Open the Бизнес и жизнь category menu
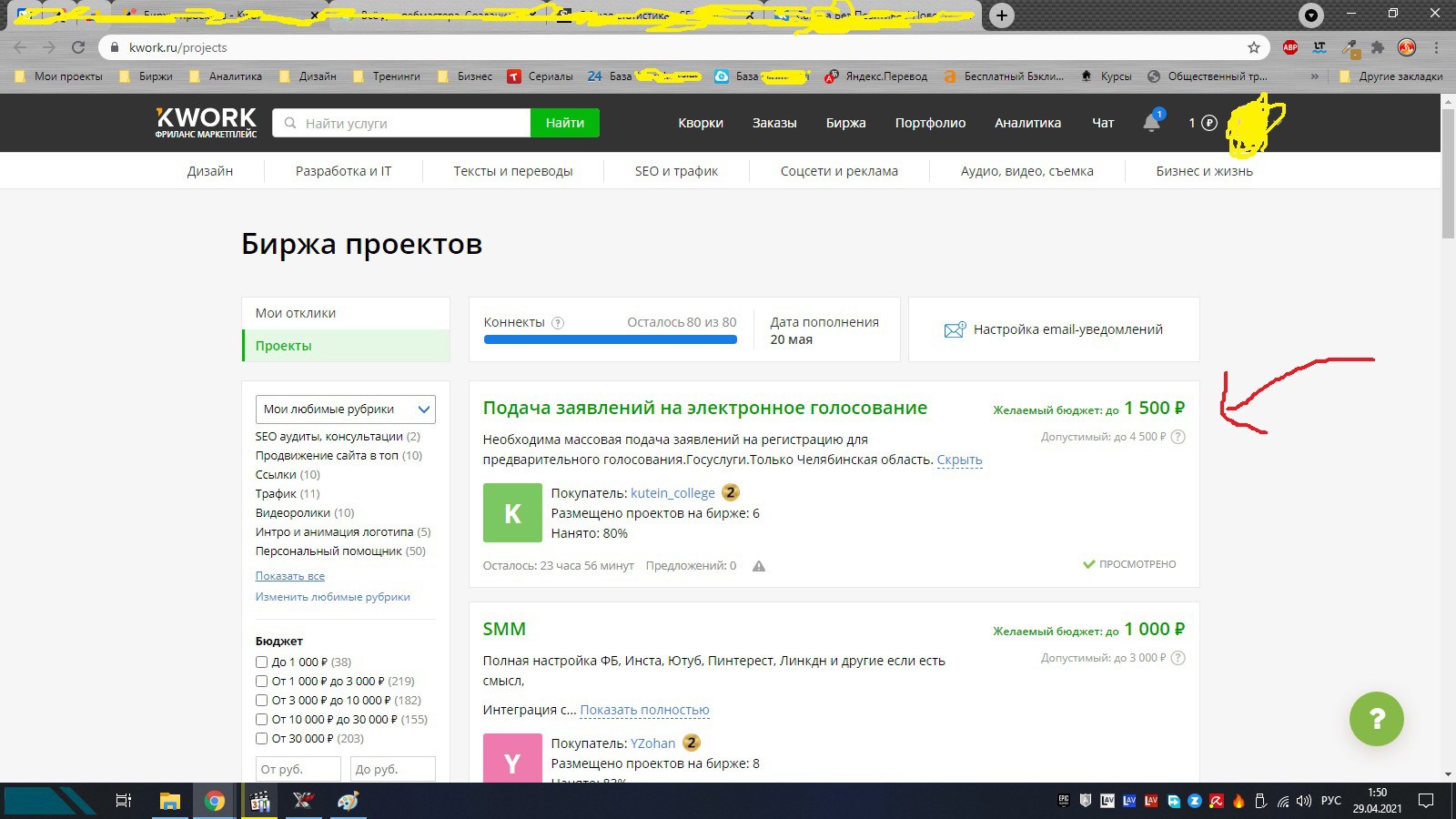The image size is (1456, 819). (1204, 171)
